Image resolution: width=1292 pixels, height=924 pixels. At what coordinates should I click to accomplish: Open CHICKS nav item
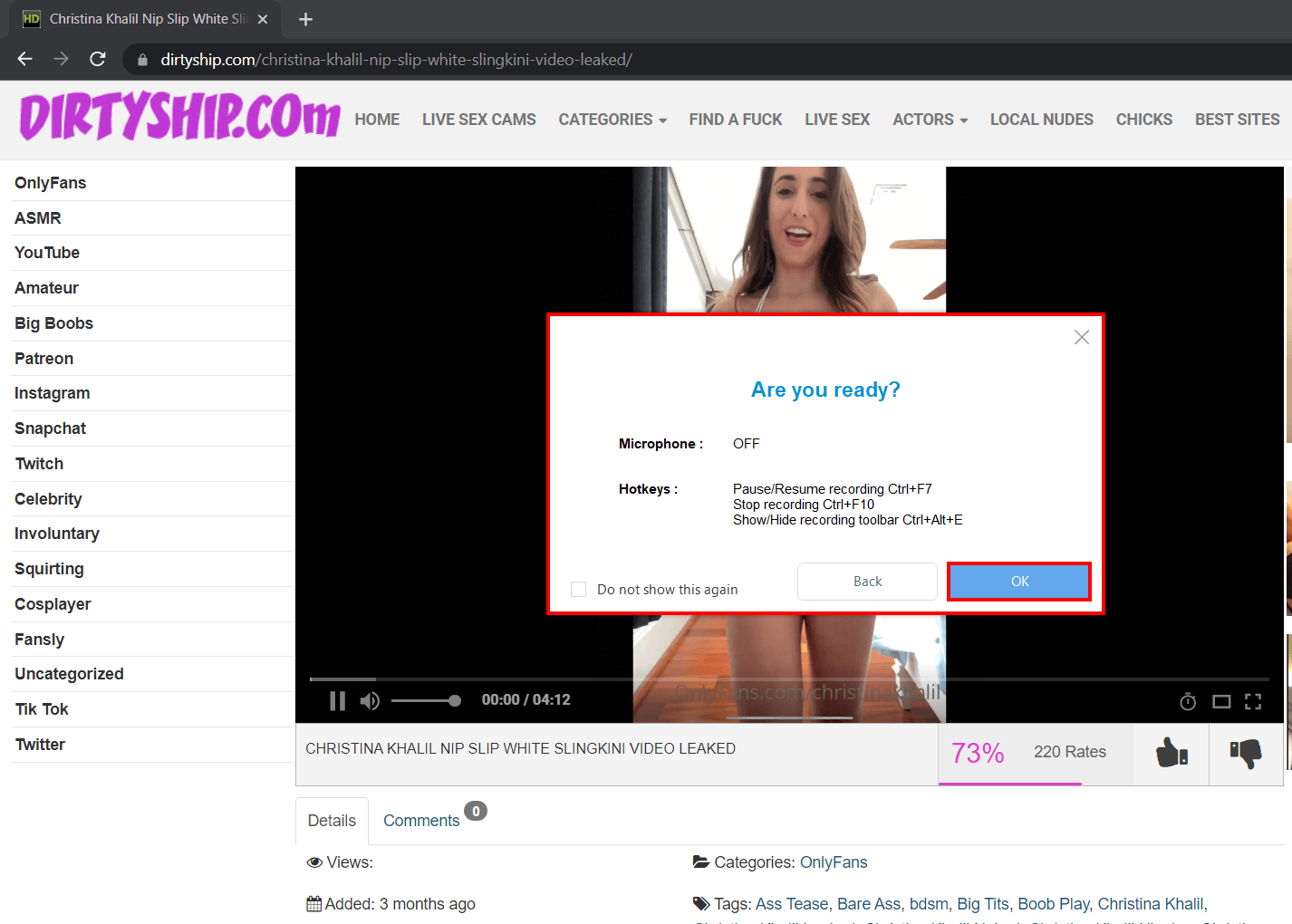coord(1143,120)
